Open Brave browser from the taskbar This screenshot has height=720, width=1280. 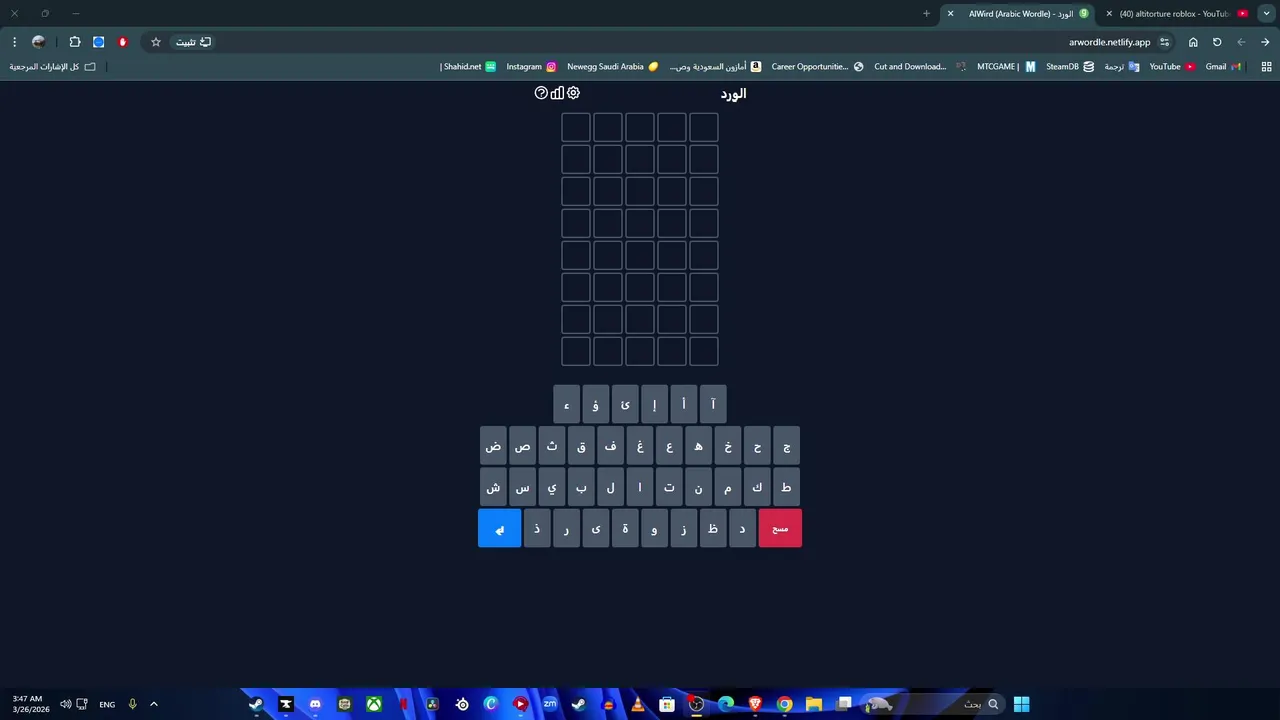(x=755, y=704)
